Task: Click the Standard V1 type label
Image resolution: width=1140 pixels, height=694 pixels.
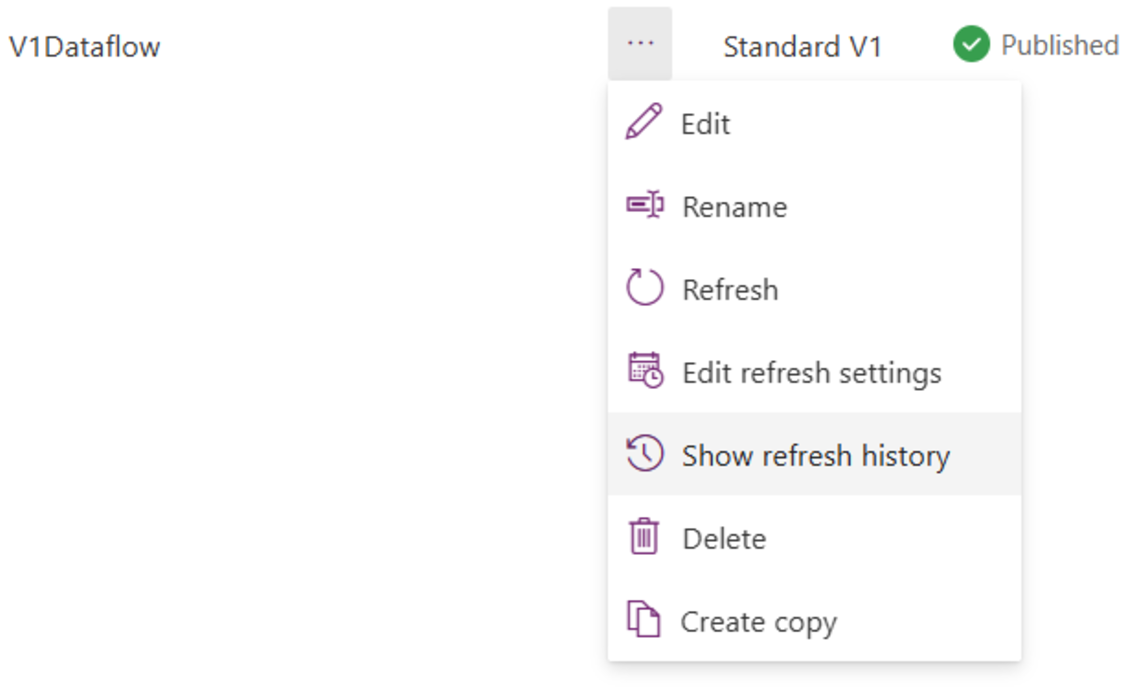Action: point(802,46)
